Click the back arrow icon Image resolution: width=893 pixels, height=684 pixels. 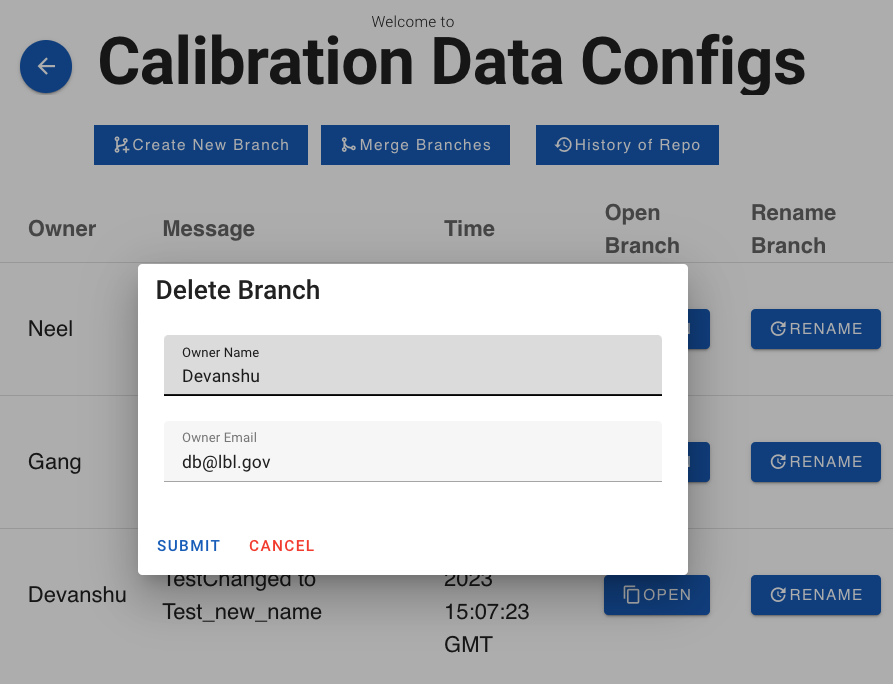coord(46,67)
